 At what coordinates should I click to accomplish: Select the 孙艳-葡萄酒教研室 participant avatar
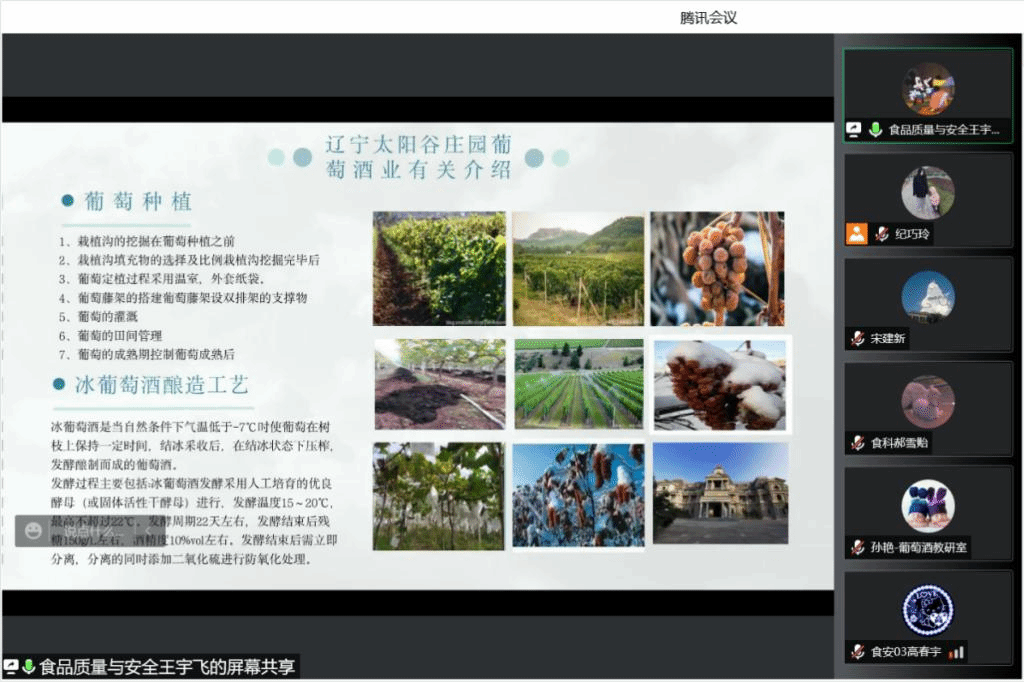click(x=927, y=506)
